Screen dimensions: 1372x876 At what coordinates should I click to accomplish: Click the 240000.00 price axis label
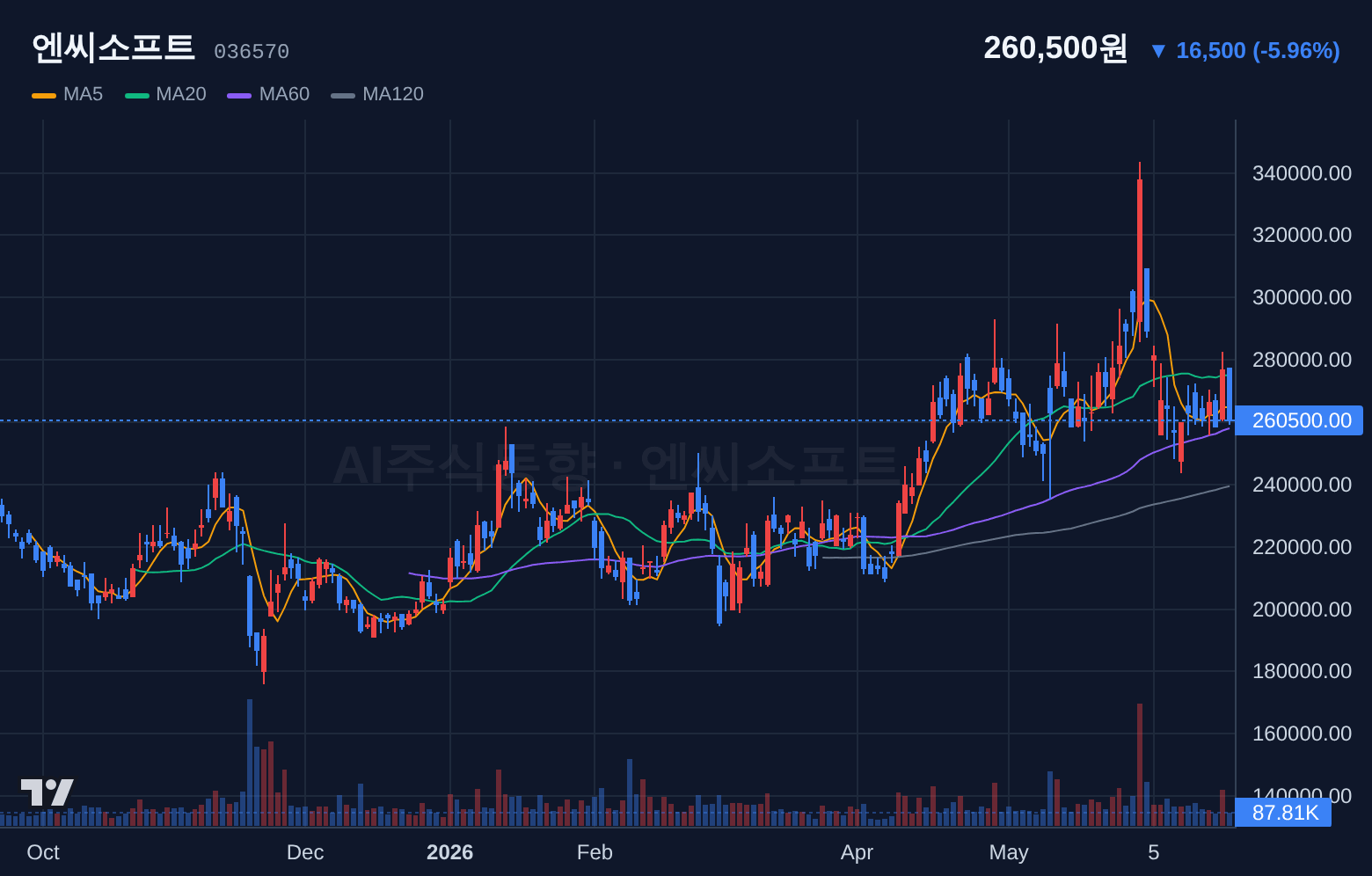coord(1302,485)
